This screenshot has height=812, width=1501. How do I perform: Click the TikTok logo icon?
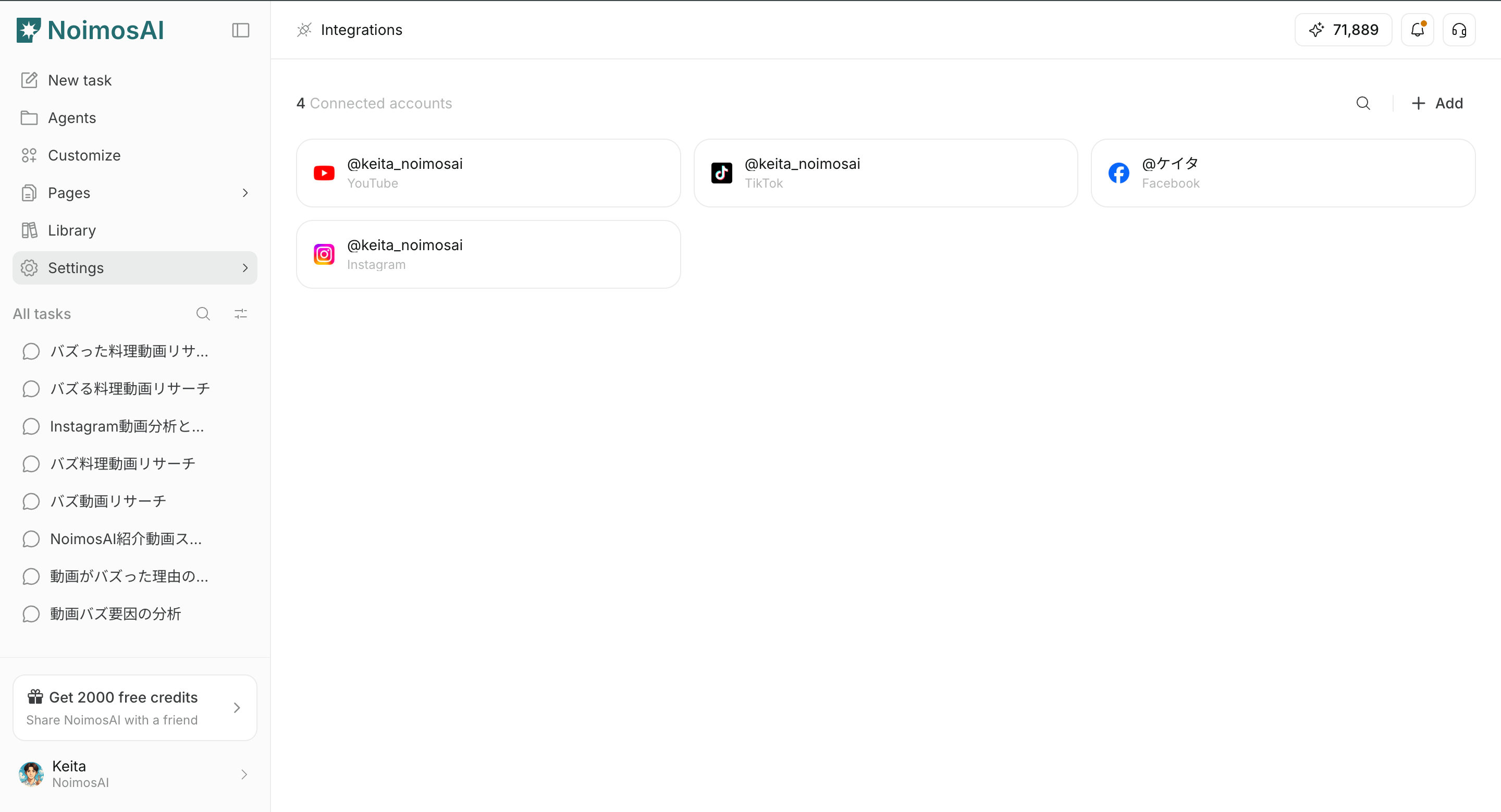721,173
